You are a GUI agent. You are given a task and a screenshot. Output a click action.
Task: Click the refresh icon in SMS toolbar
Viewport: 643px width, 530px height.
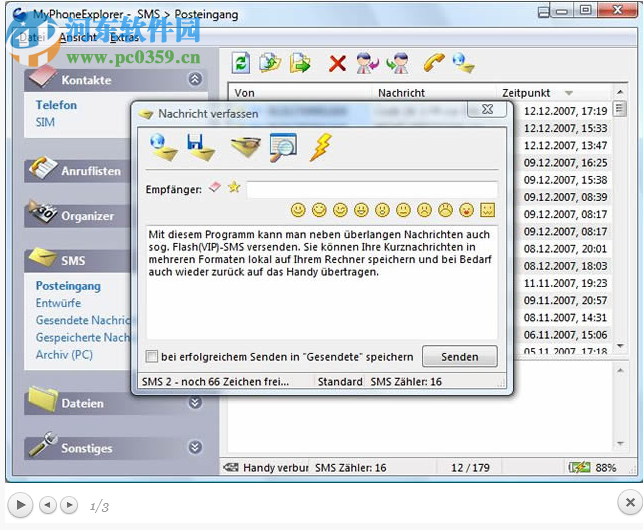point(241,64)
